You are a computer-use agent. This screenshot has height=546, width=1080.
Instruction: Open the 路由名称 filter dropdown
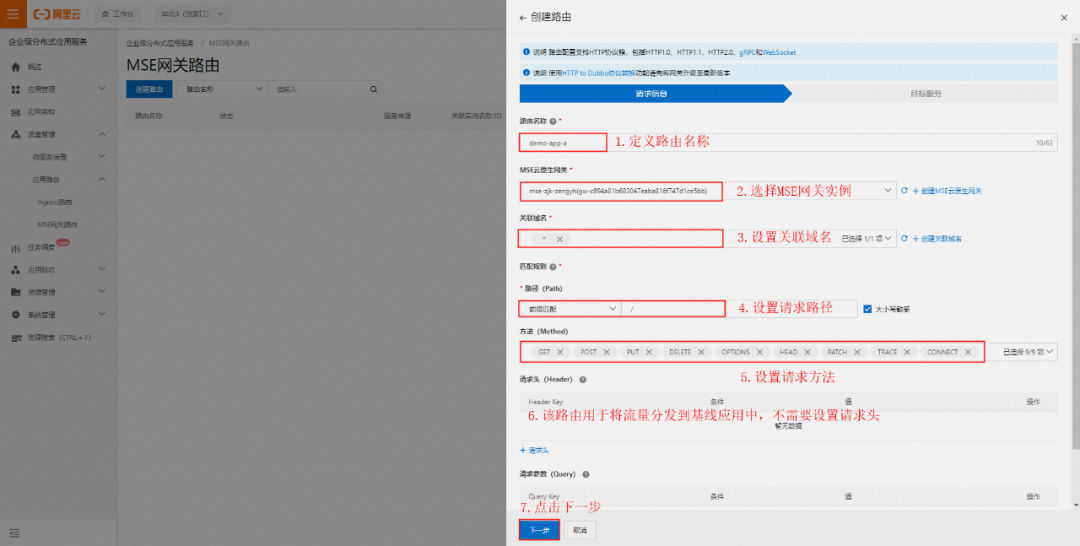point(222,90)
